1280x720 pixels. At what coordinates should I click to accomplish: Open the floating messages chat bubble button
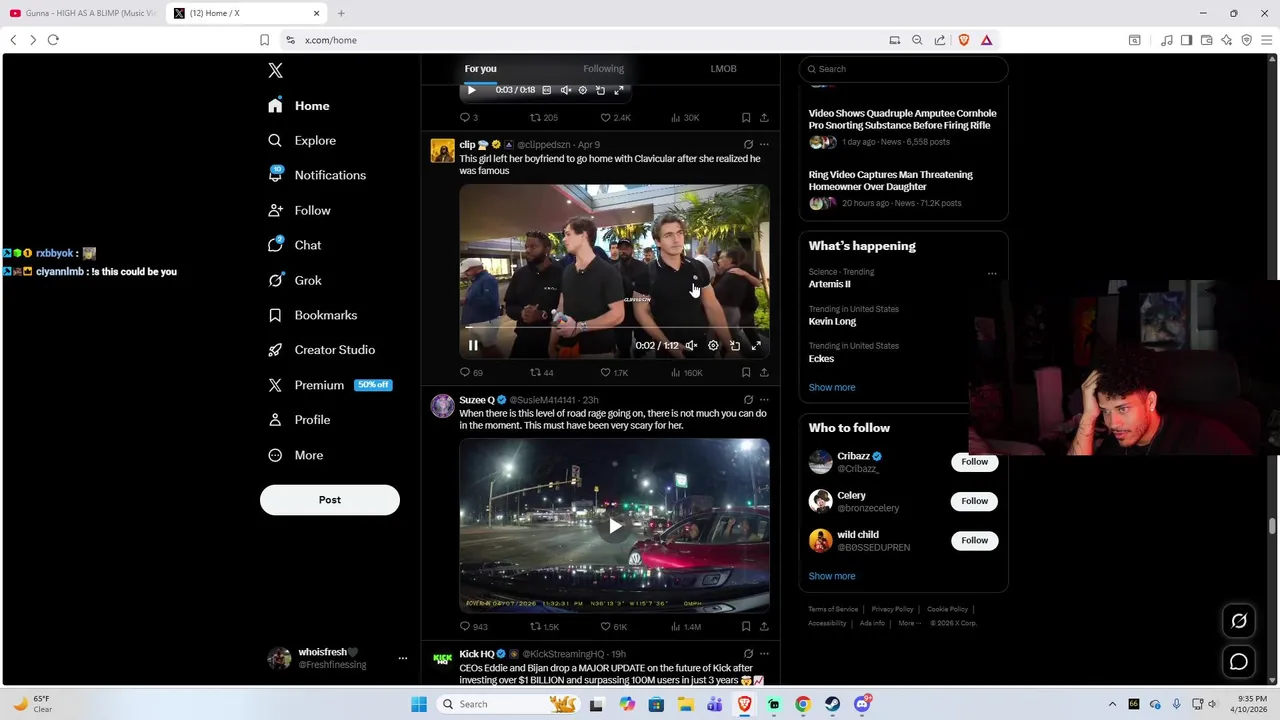point(1239,662)
